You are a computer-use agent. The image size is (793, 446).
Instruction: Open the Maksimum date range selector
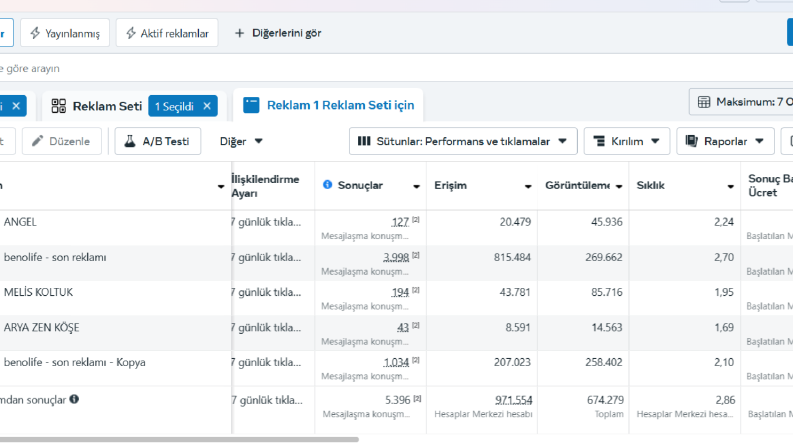[x=741, y=102]
